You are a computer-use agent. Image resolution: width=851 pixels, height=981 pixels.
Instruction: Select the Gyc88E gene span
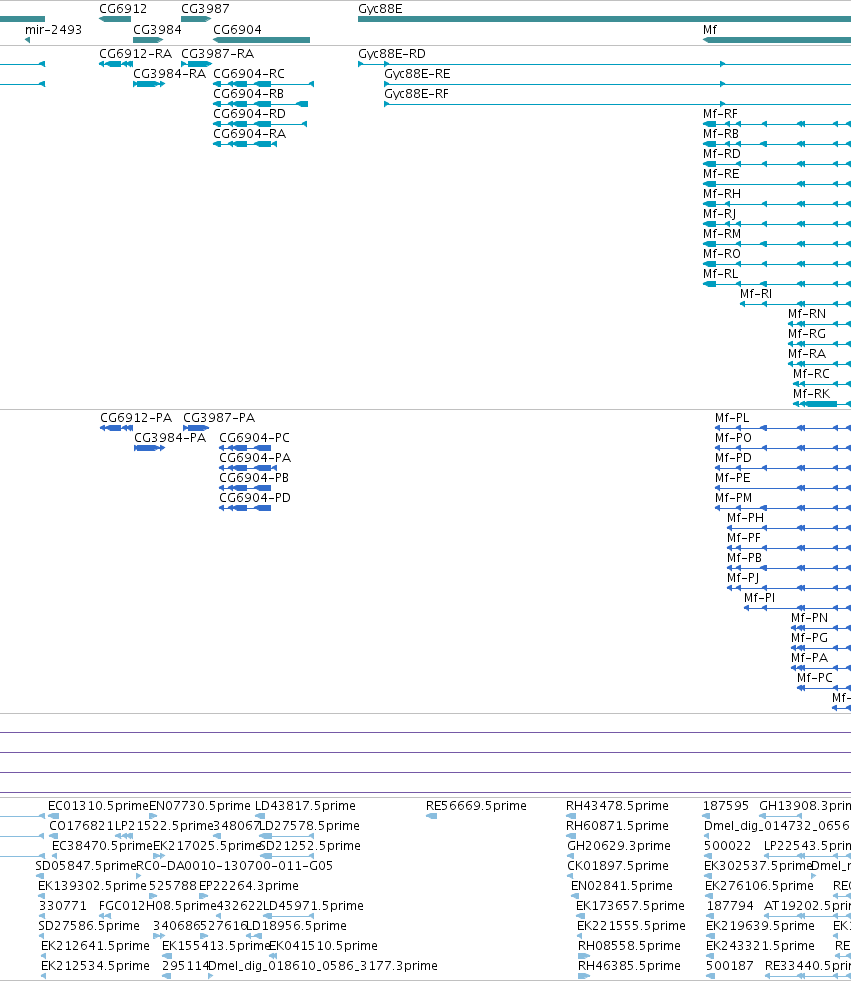click(604, 19)
